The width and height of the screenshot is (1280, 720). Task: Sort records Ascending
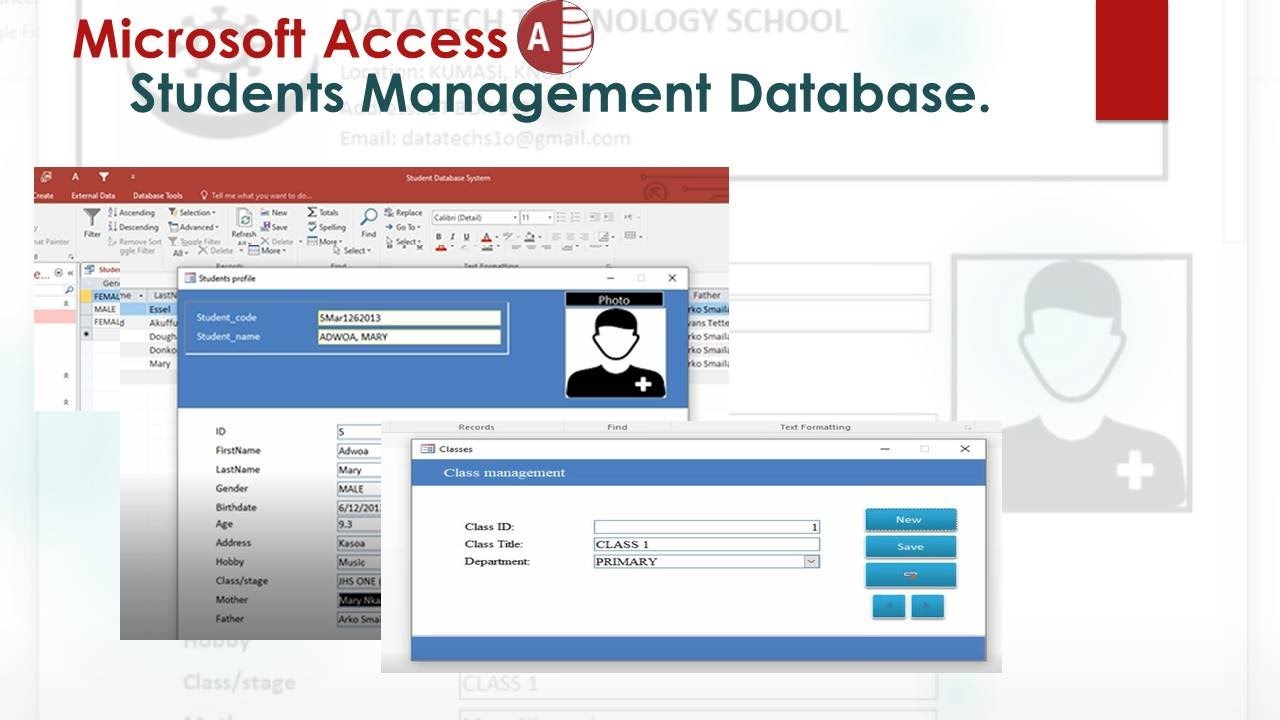(x=132, y=212)
